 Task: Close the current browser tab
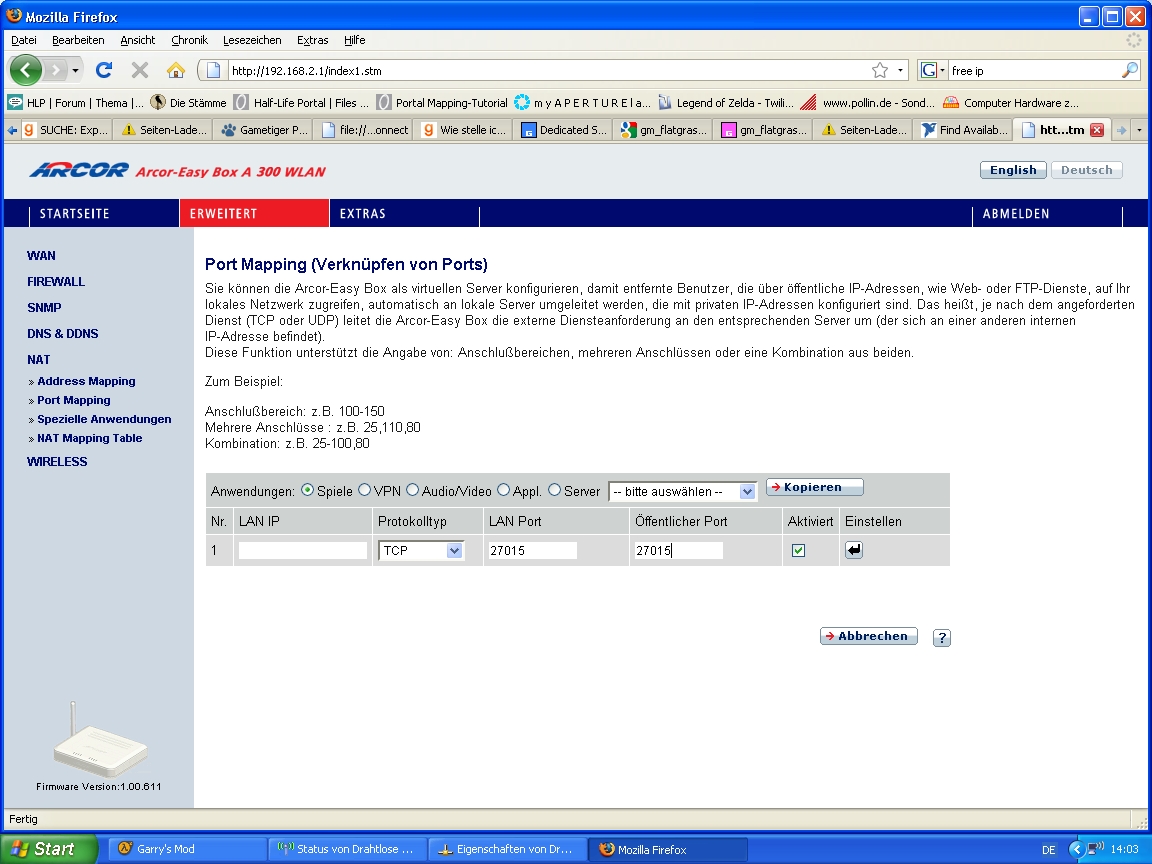[x=1096, y=130]
